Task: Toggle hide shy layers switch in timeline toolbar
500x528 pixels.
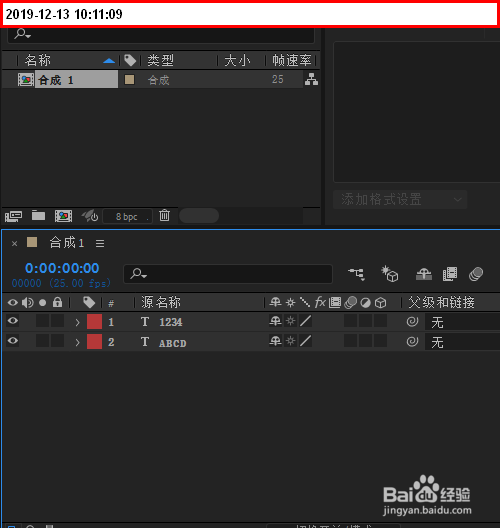Action: (424, 274)
